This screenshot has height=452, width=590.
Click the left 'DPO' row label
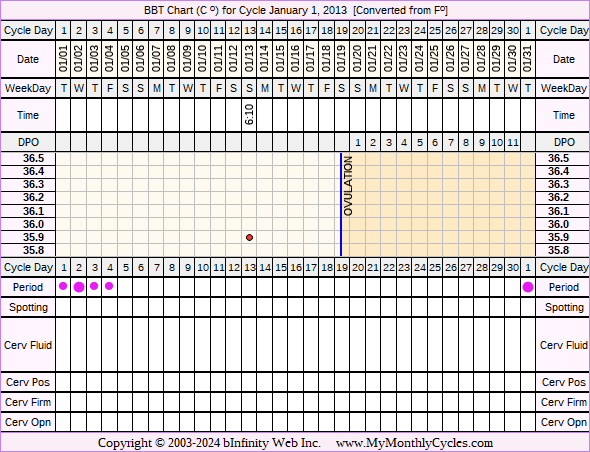click(28, 142)
